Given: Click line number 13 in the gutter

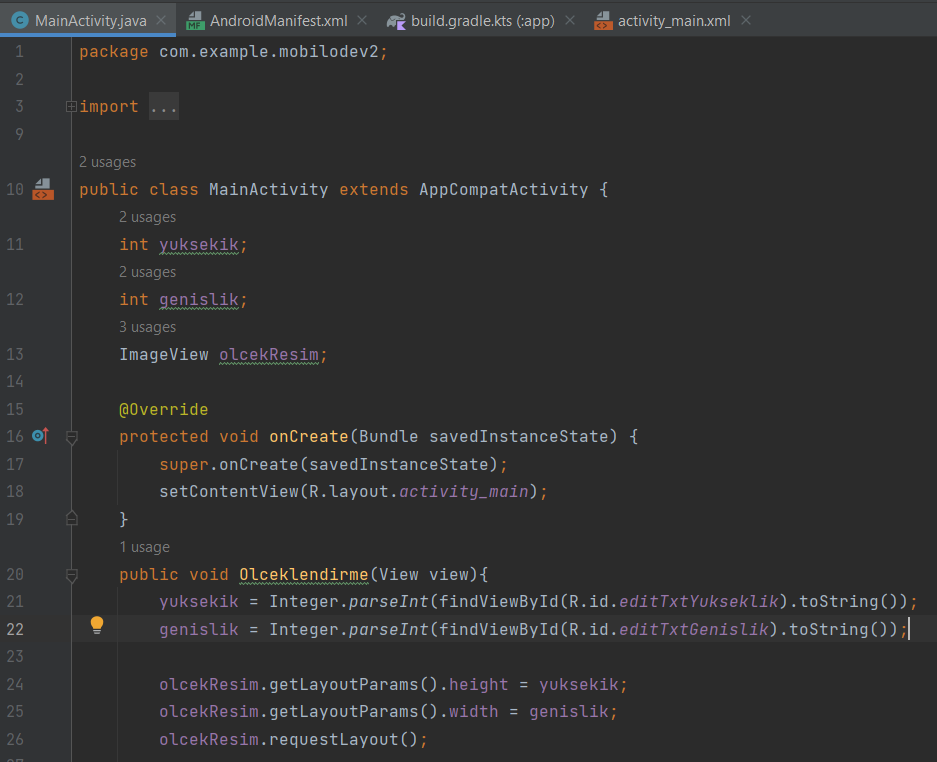Looking at the screenshot, I should coord(15,354).
